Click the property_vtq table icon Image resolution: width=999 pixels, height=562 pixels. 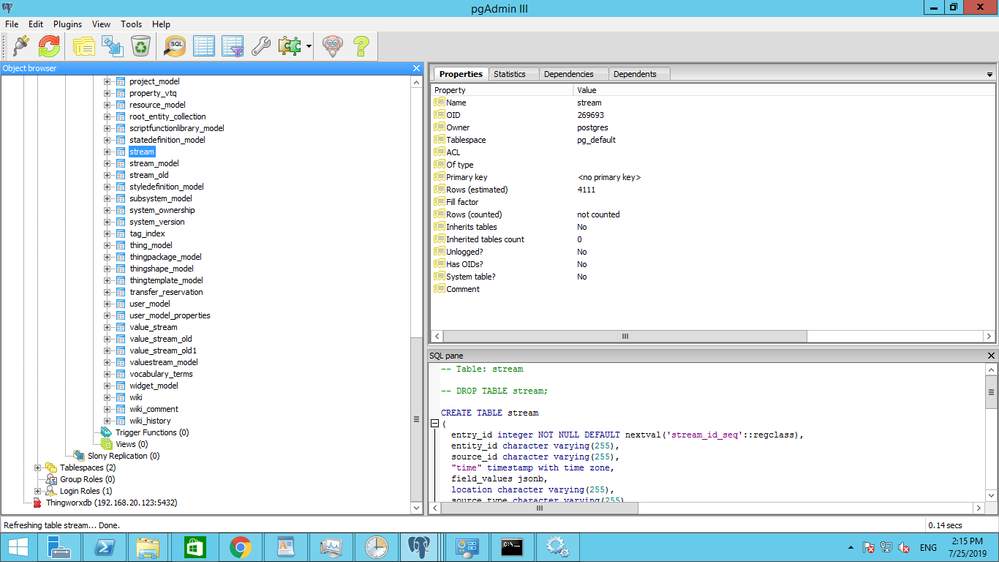tap(120, 93)
